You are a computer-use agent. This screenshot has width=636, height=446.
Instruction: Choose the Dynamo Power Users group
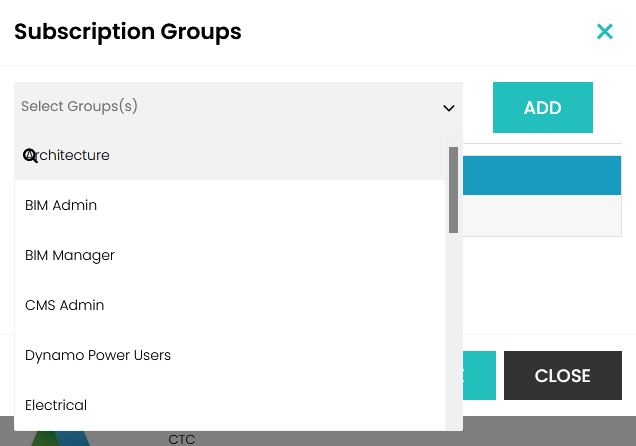pos(230,355)
